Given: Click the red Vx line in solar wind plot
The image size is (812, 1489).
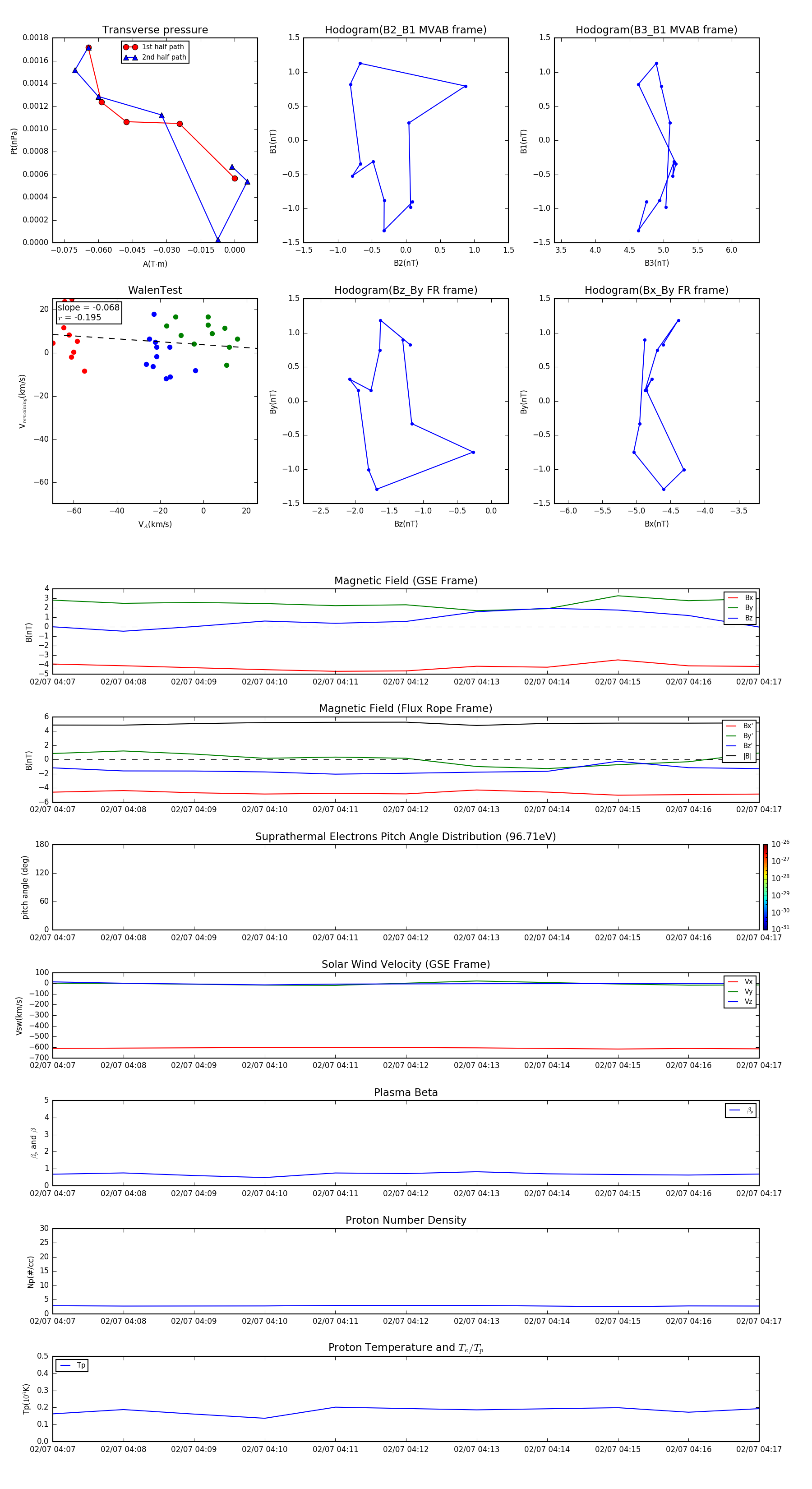Looking at the screenshot, I should (406, 1047).
